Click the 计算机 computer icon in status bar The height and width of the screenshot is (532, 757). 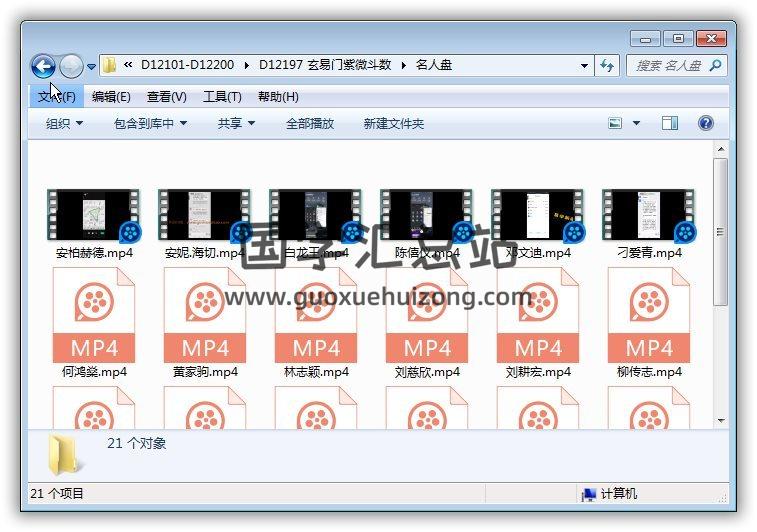coord(589,494)
